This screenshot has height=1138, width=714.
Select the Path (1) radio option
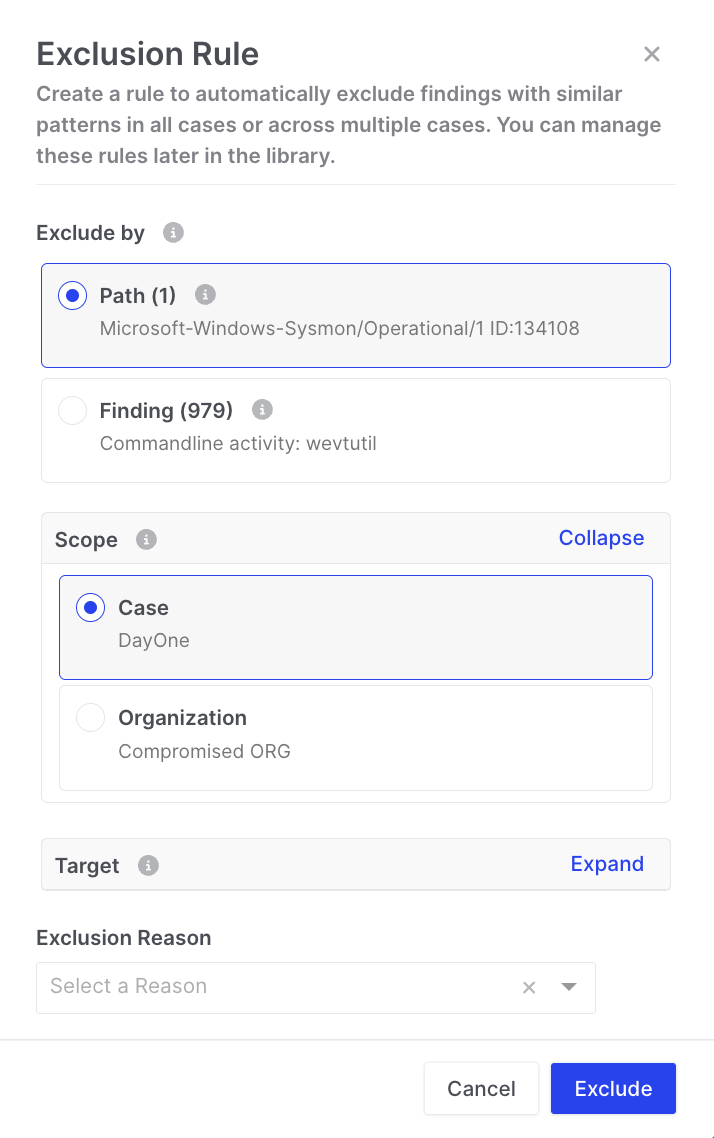point(72,296)
